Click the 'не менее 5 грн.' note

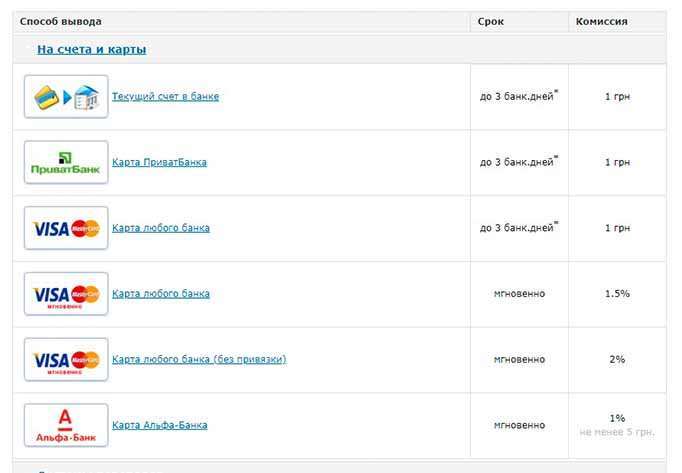[617, 432]
